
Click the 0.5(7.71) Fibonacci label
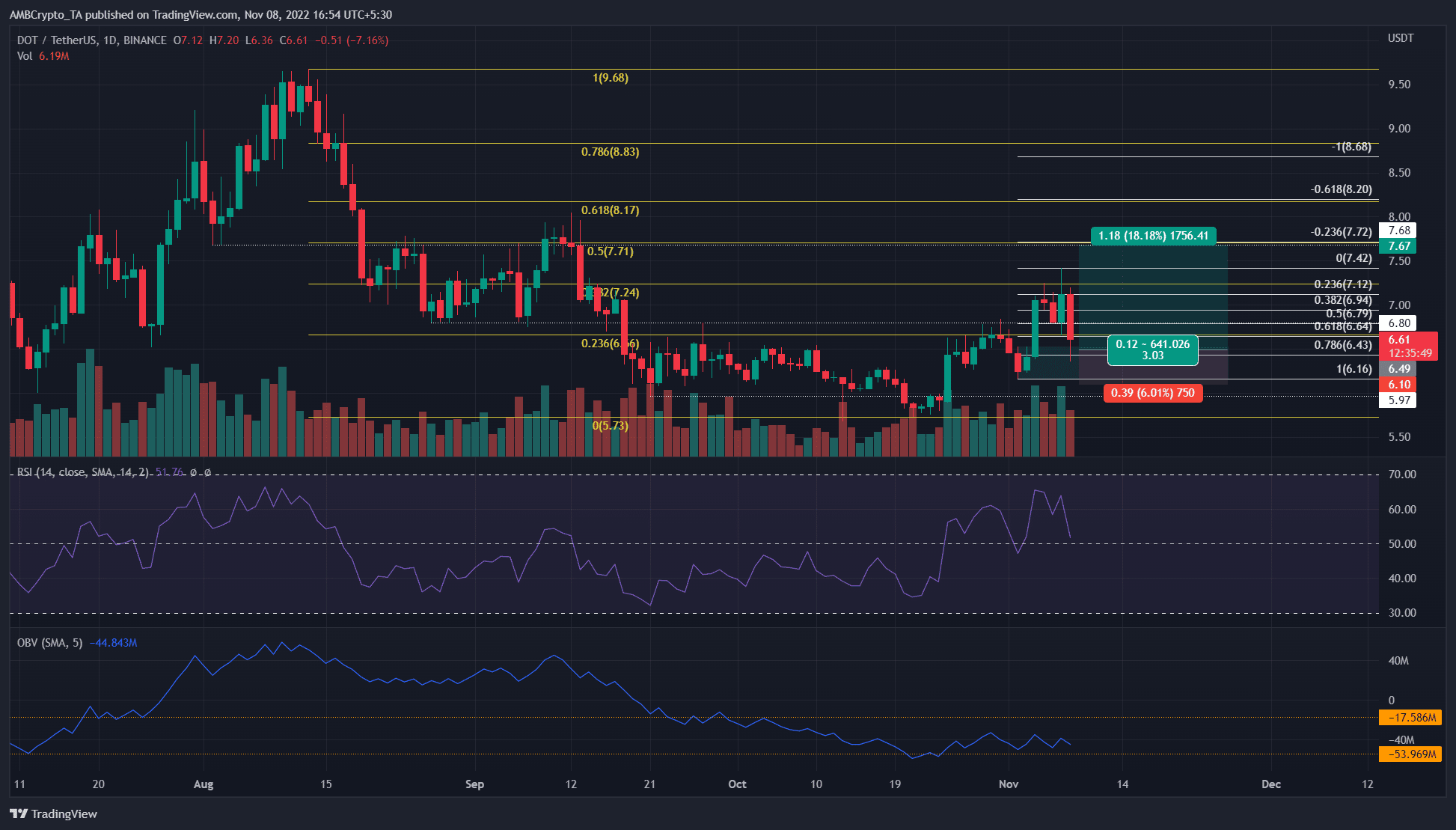(x=611, y=251)
